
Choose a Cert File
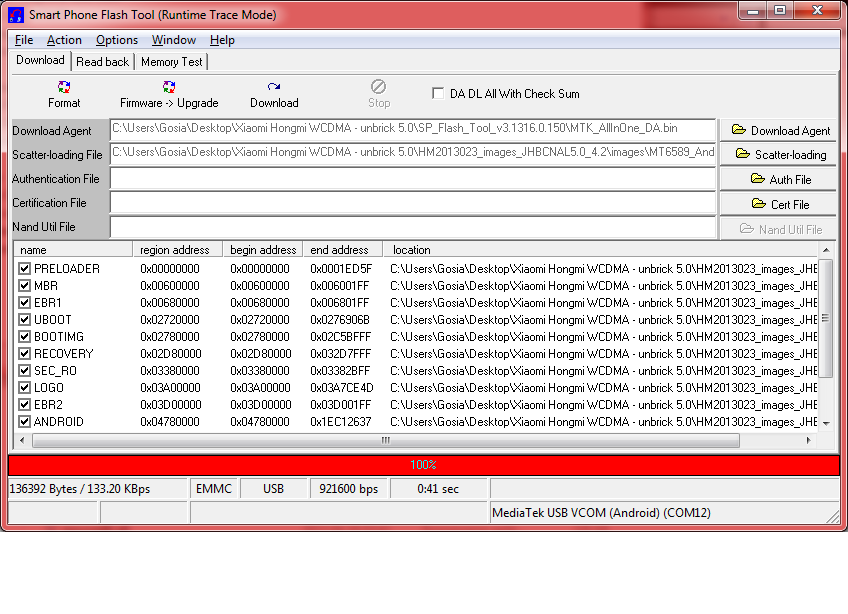click(x=779, y=204)
